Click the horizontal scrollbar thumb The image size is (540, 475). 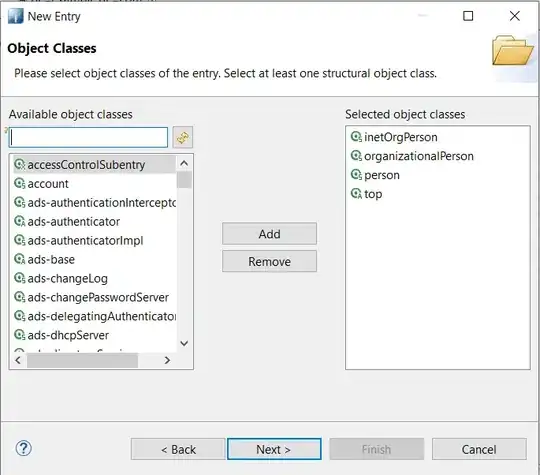pos(83,360)
